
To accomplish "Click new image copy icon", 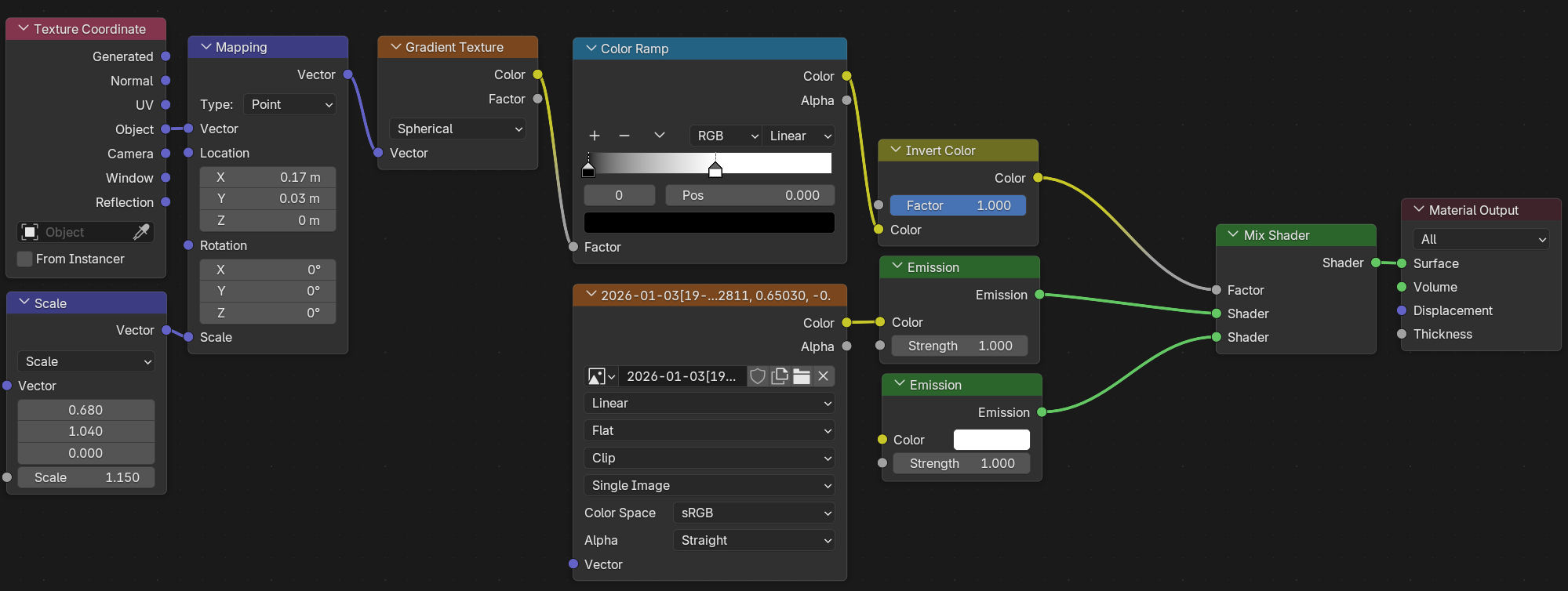I will [x=780, y=376].
